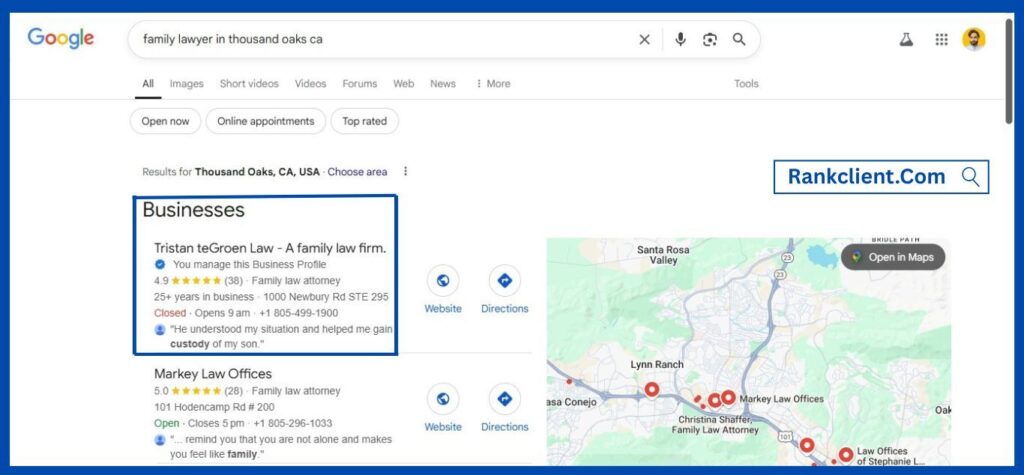Open Tristan teGroen Law business listing title
Viewport: 1024px width, 475px height.
coord(270,248)
